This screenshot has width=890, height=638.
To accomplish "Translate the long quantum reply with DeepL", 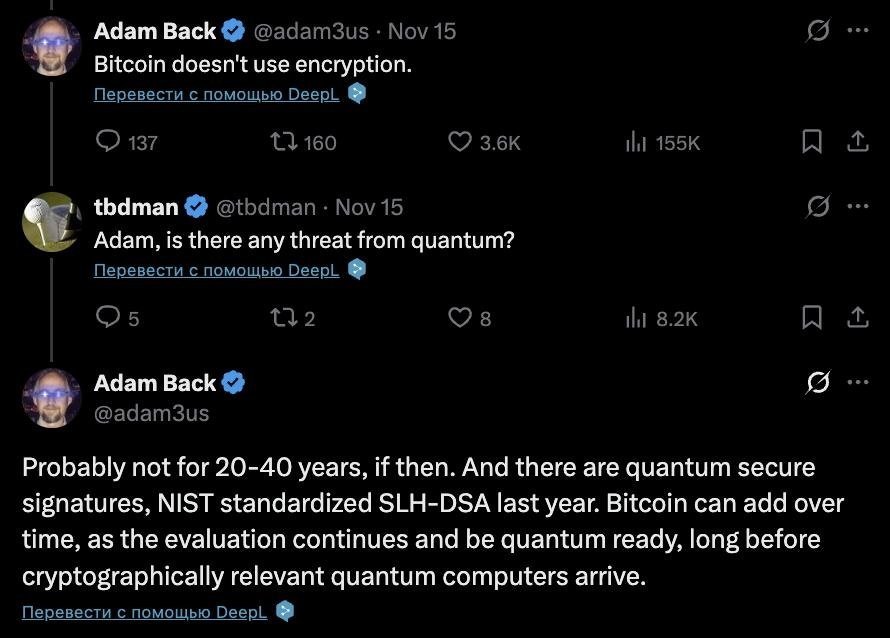I will click(144, 611).
